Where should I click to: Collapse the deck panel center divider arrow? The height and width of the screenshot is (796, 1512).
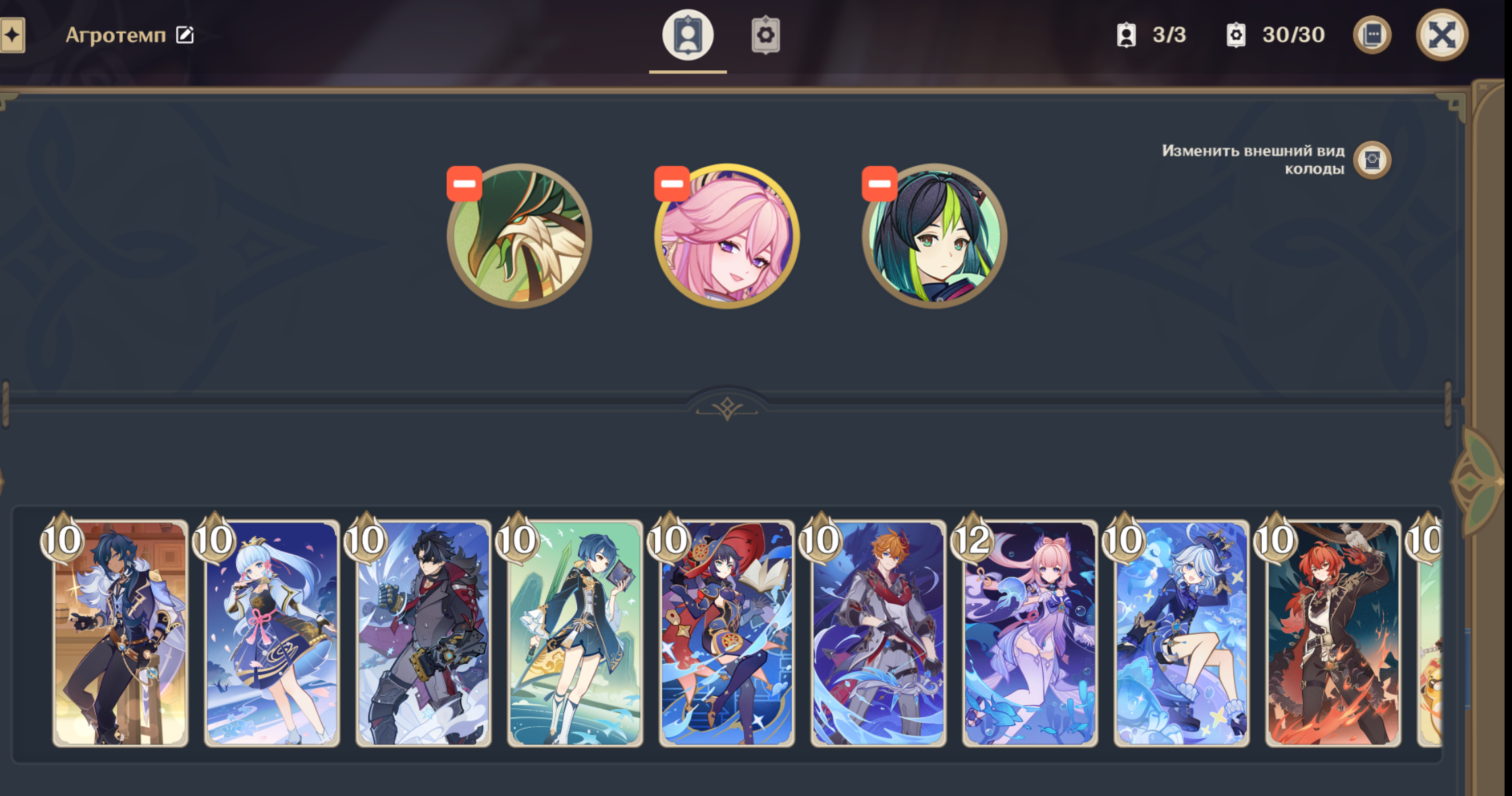click(727, 407)
